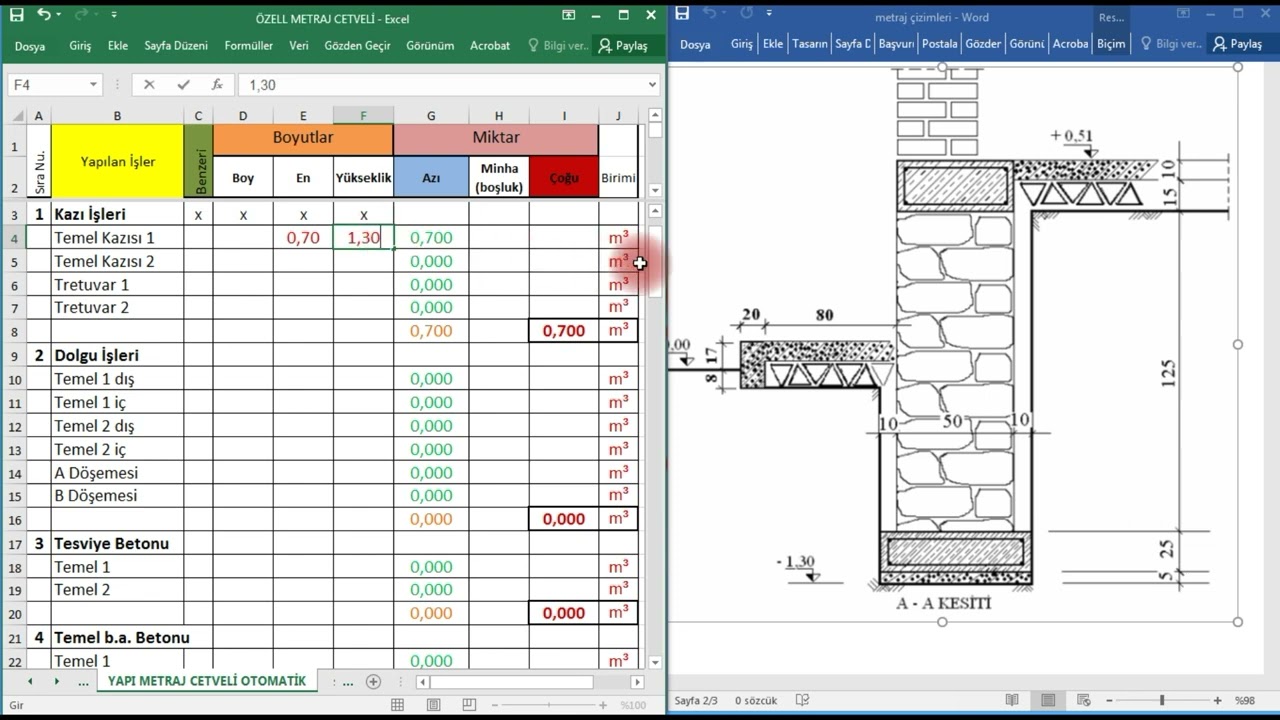Select all cells with corner triangle
The height and width of the screenshot is (720, 1280).
coord(15,116)
